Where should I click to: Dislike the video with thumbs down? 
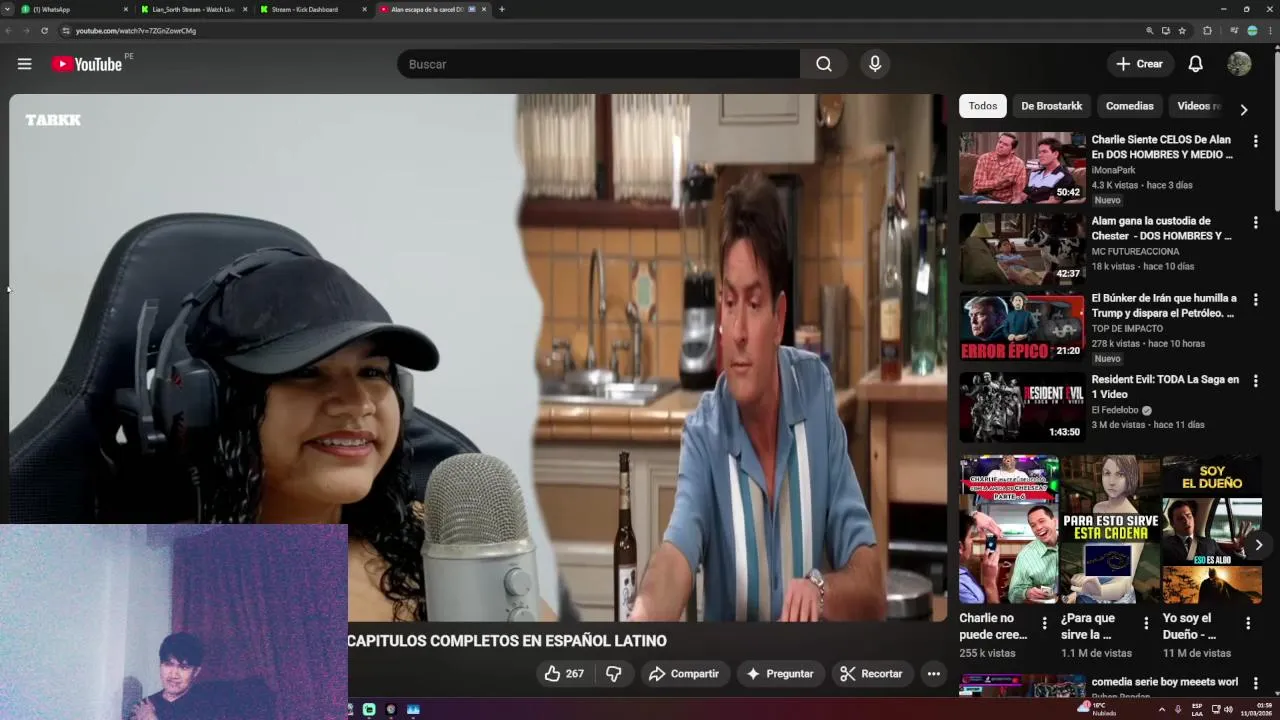614,674
